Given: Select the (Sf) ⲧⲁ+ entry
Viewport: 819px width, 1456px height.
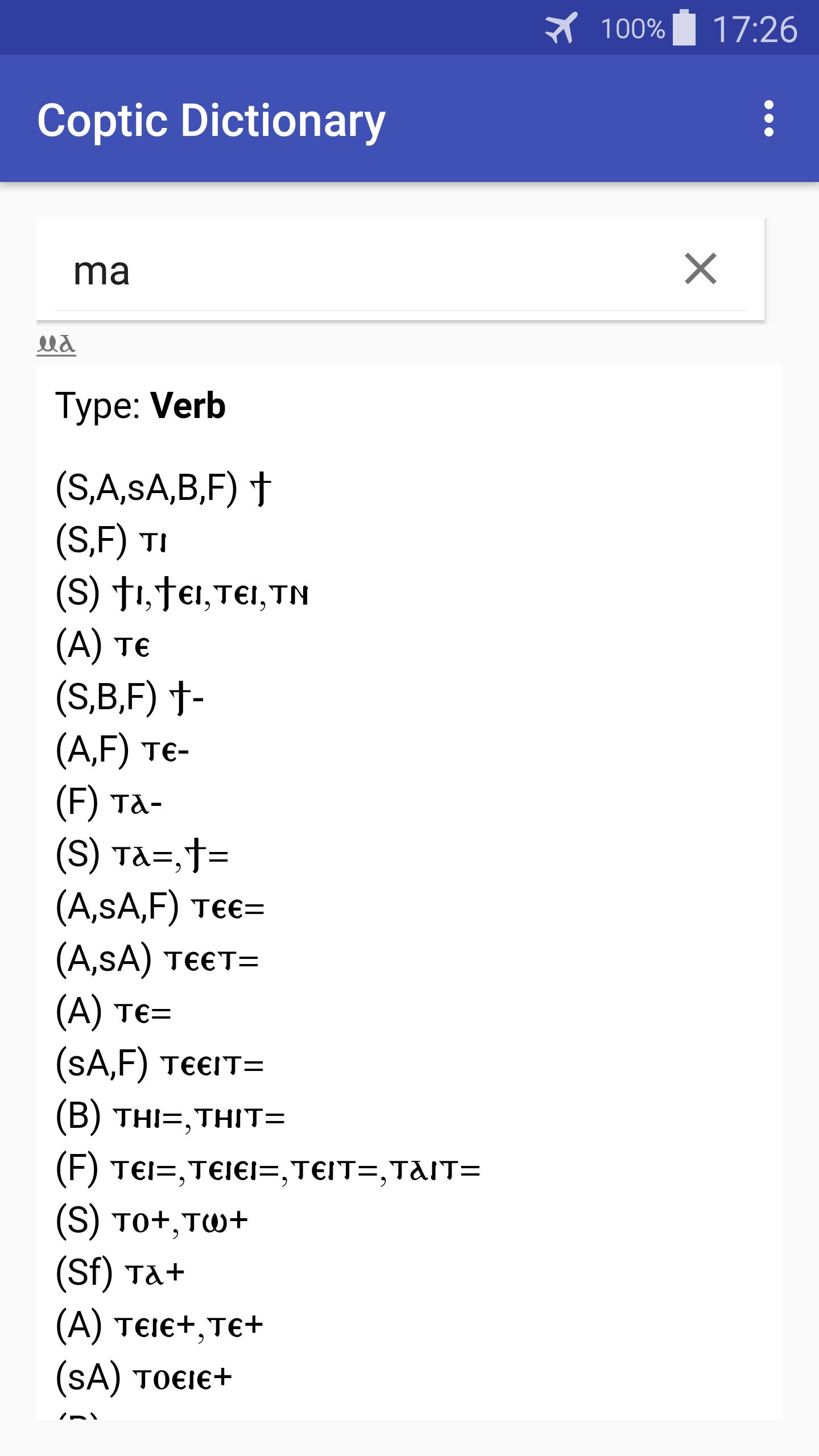Looking at the screenshot, I should [121, 1273].
